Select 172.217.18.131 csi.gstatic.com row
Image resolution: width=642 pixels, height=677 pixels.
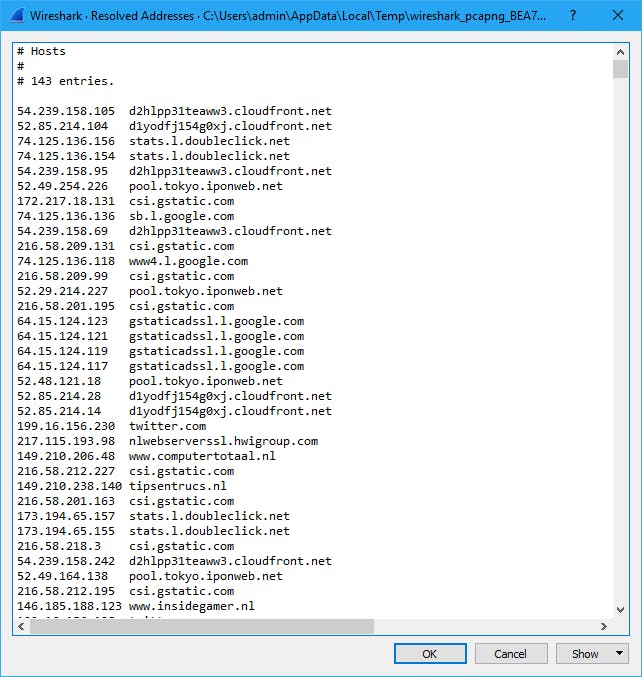click(126, 201)
